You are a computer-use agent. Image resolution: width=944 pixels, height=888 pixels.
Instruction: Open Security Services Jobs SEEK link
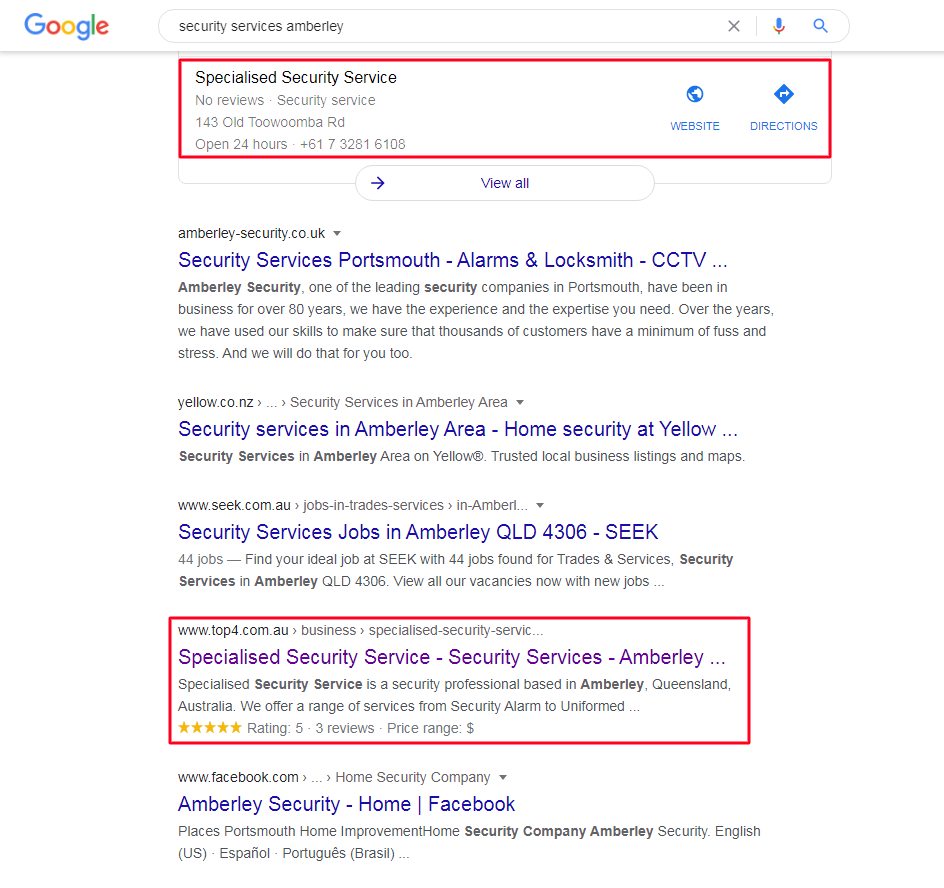(418, 532)
